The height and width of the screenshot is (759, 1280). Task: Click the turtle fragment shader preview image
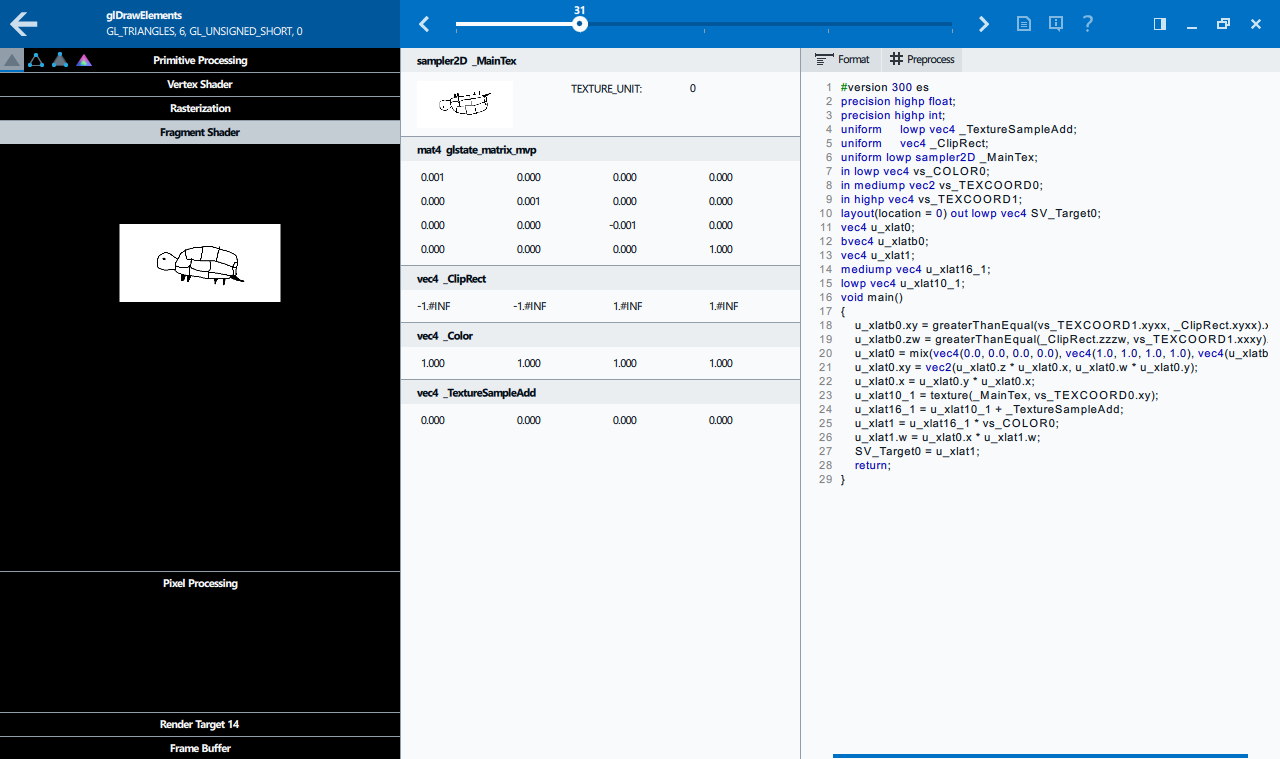pyautogui.click(x=200, y=263)
